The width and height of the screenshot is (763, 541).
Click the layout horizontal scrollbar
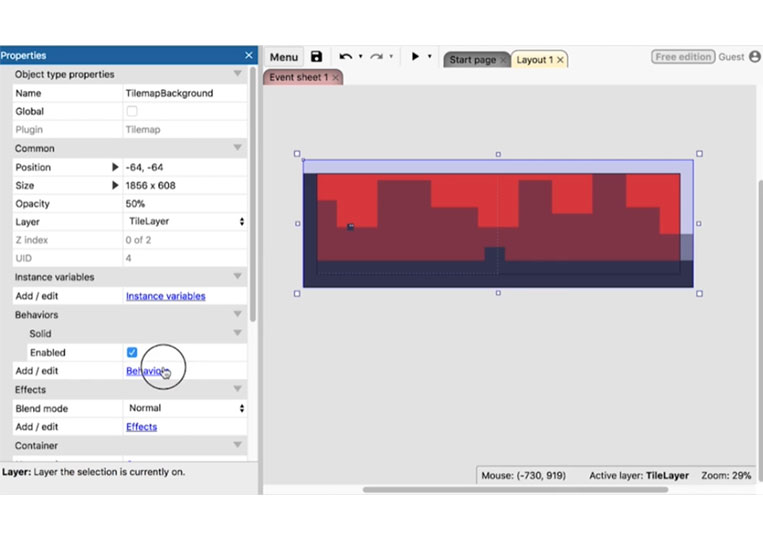point(515,489)
